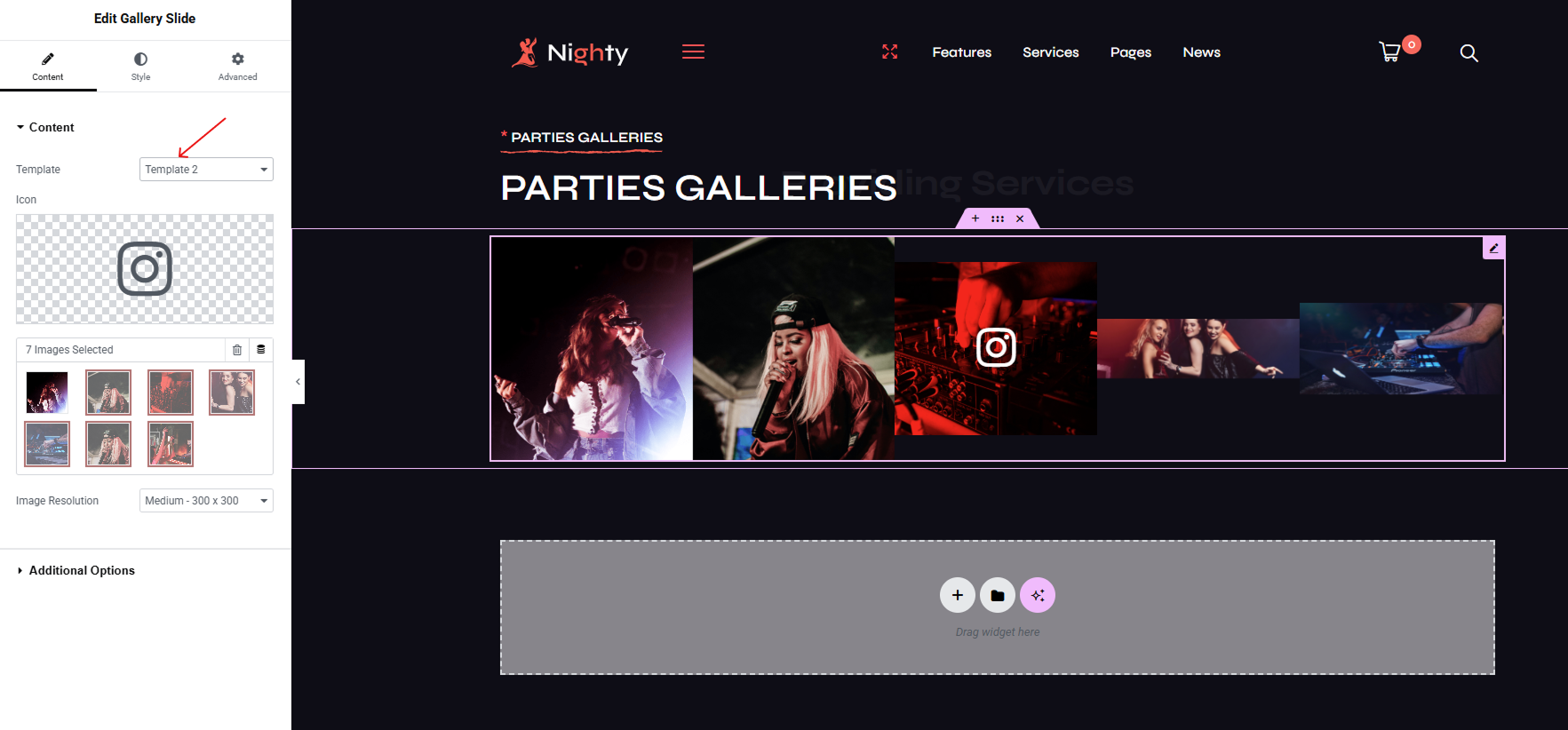Open the Template 2 dropdown
Screen dimensions: 1568x730
(206, 170)
